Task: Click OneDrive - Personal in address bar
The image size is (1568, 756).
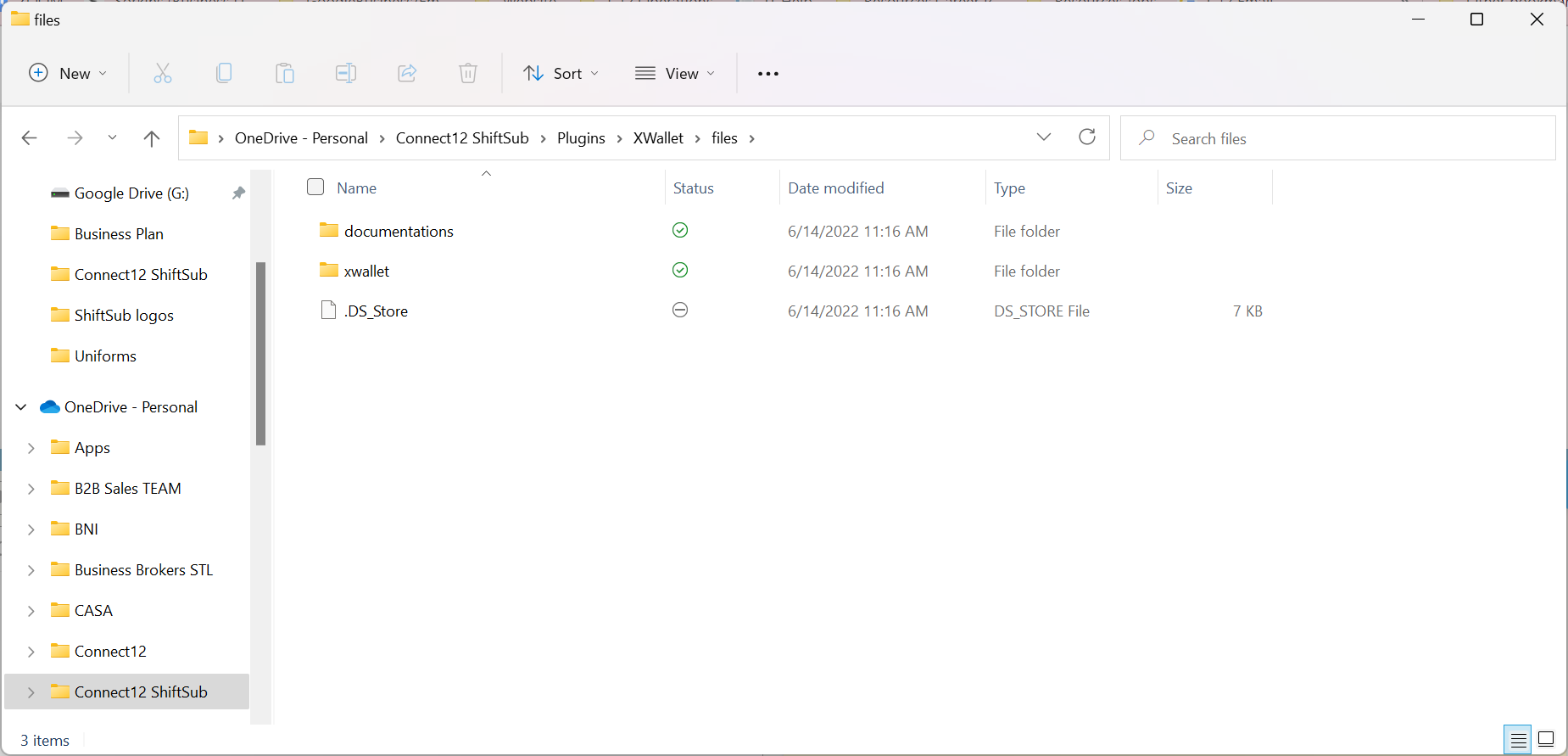Action: 301,138
